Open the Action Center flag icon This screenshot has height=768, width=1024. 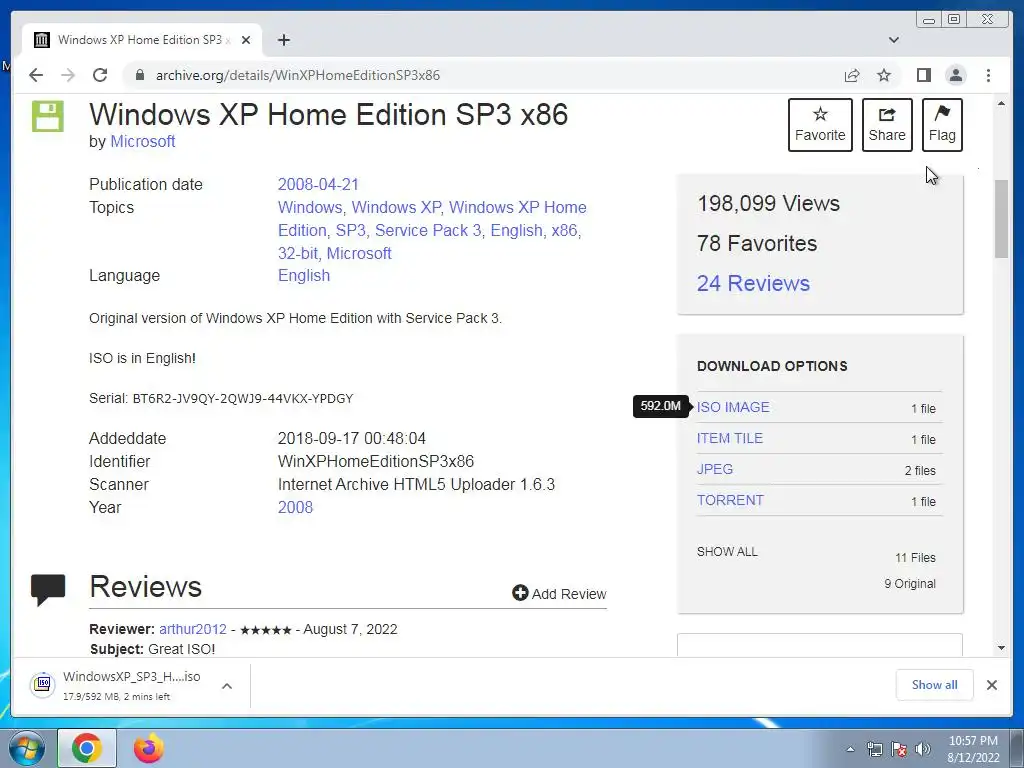[899, 750]
